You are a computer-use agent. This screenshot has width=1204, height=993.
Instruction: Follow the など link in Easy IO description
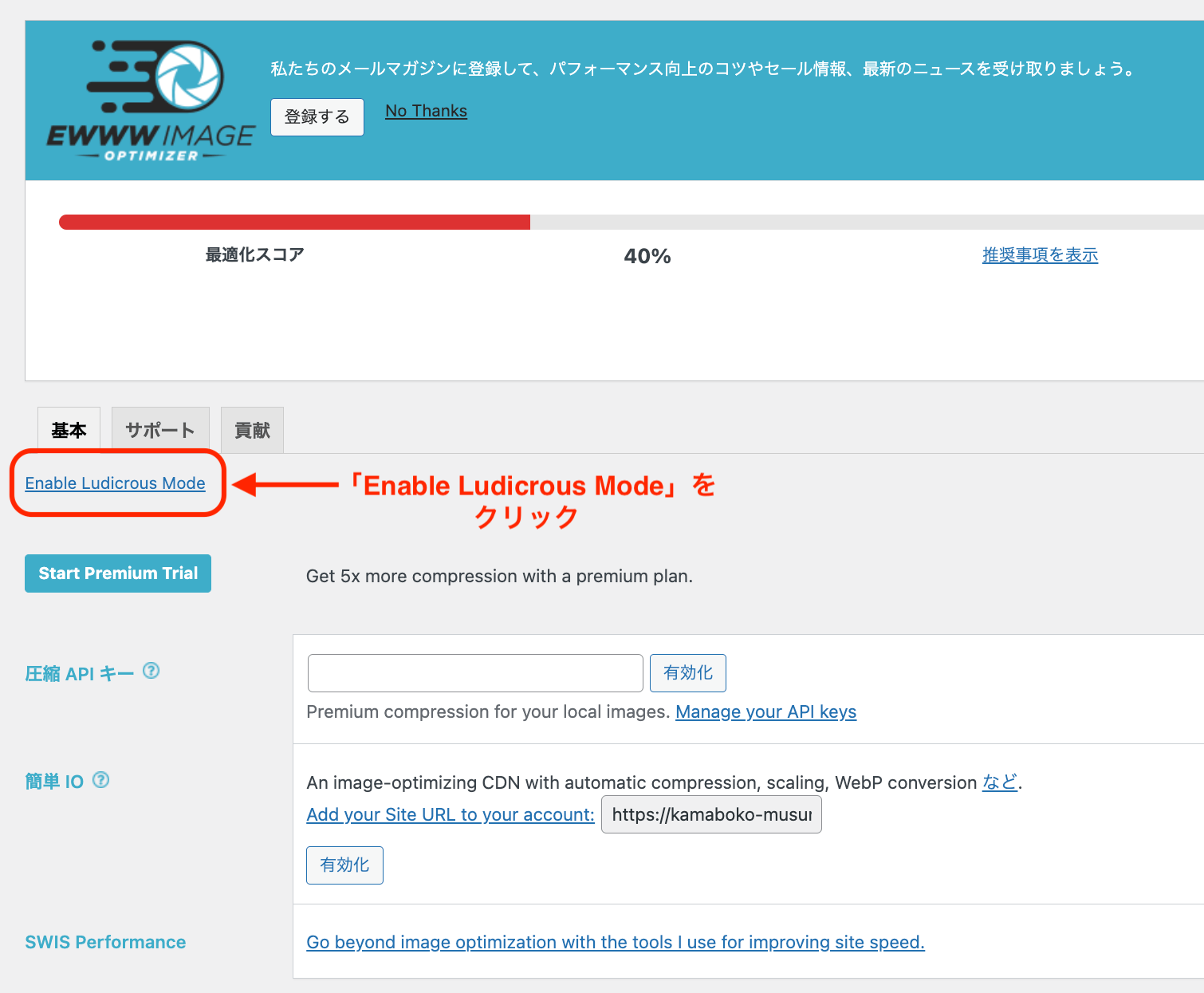pyautogui.click(x=1000, y=782)
